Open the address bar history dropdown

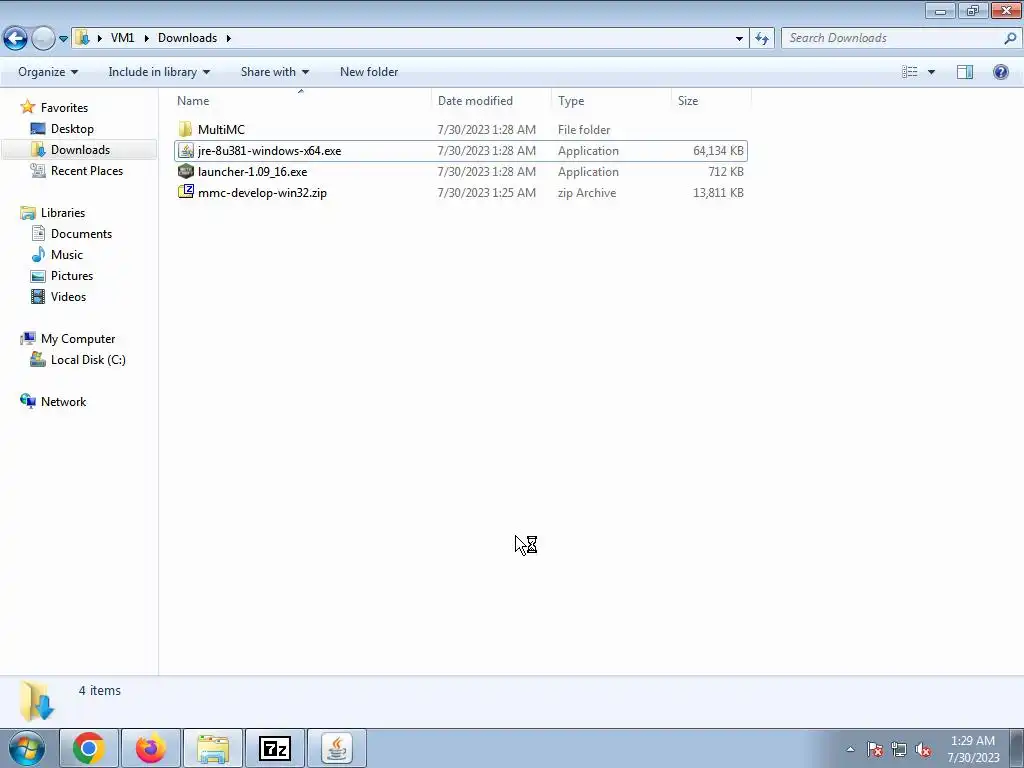(739, 39)
